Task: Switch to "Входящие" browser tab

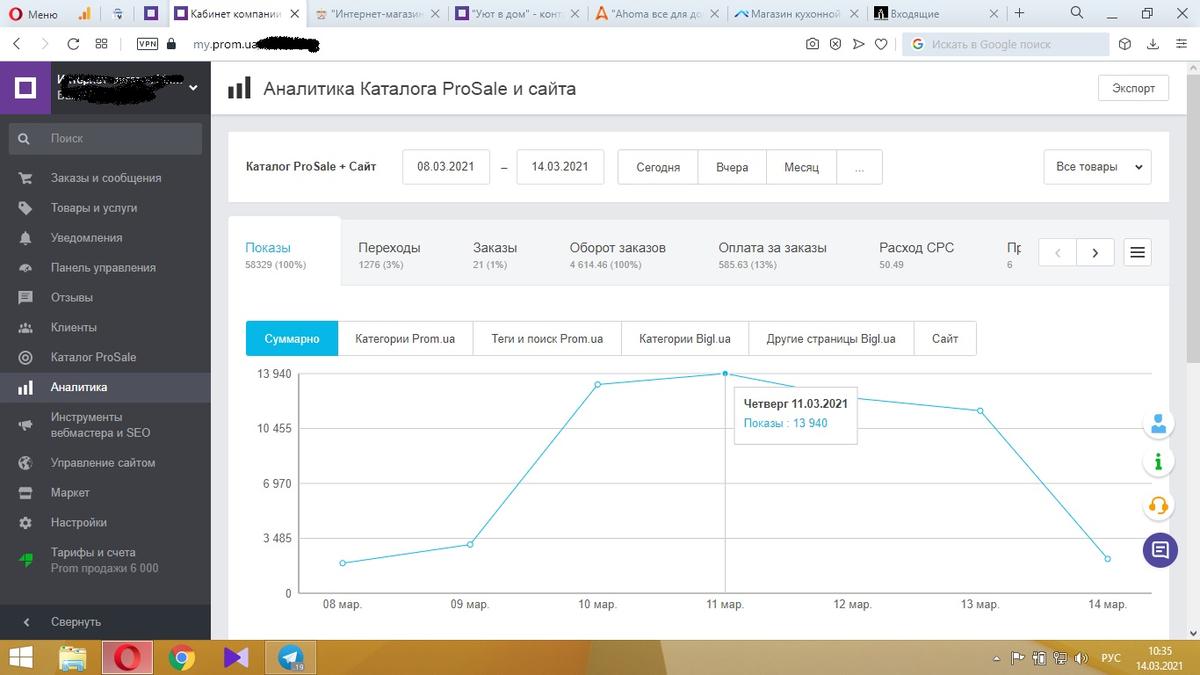Action: click(936, 15)
